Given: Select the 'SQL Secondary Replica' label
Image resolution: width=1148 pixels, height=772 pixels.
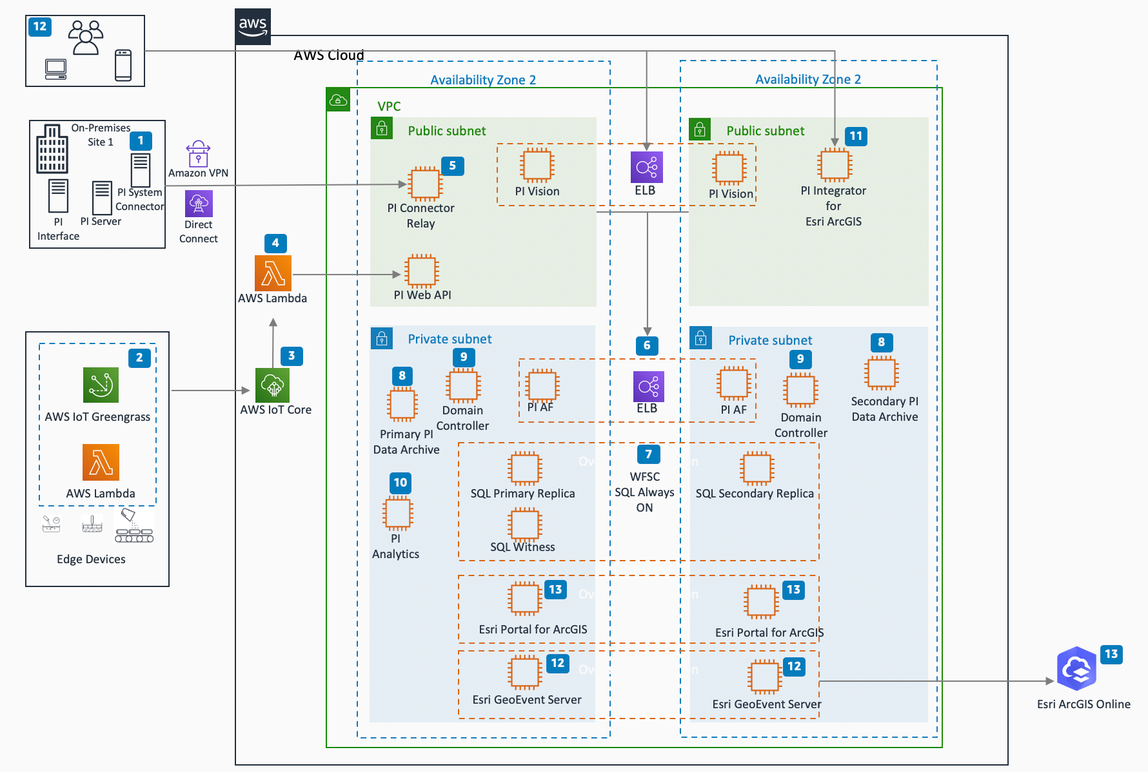Looking at the screenshot, I should (755, 494).
